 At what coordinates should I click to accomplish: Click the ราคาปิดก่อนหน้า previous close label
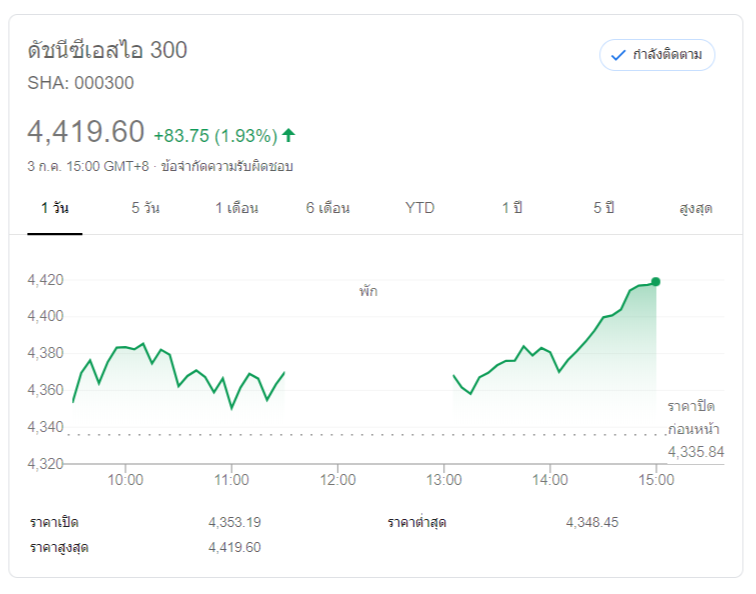(692, 416)
